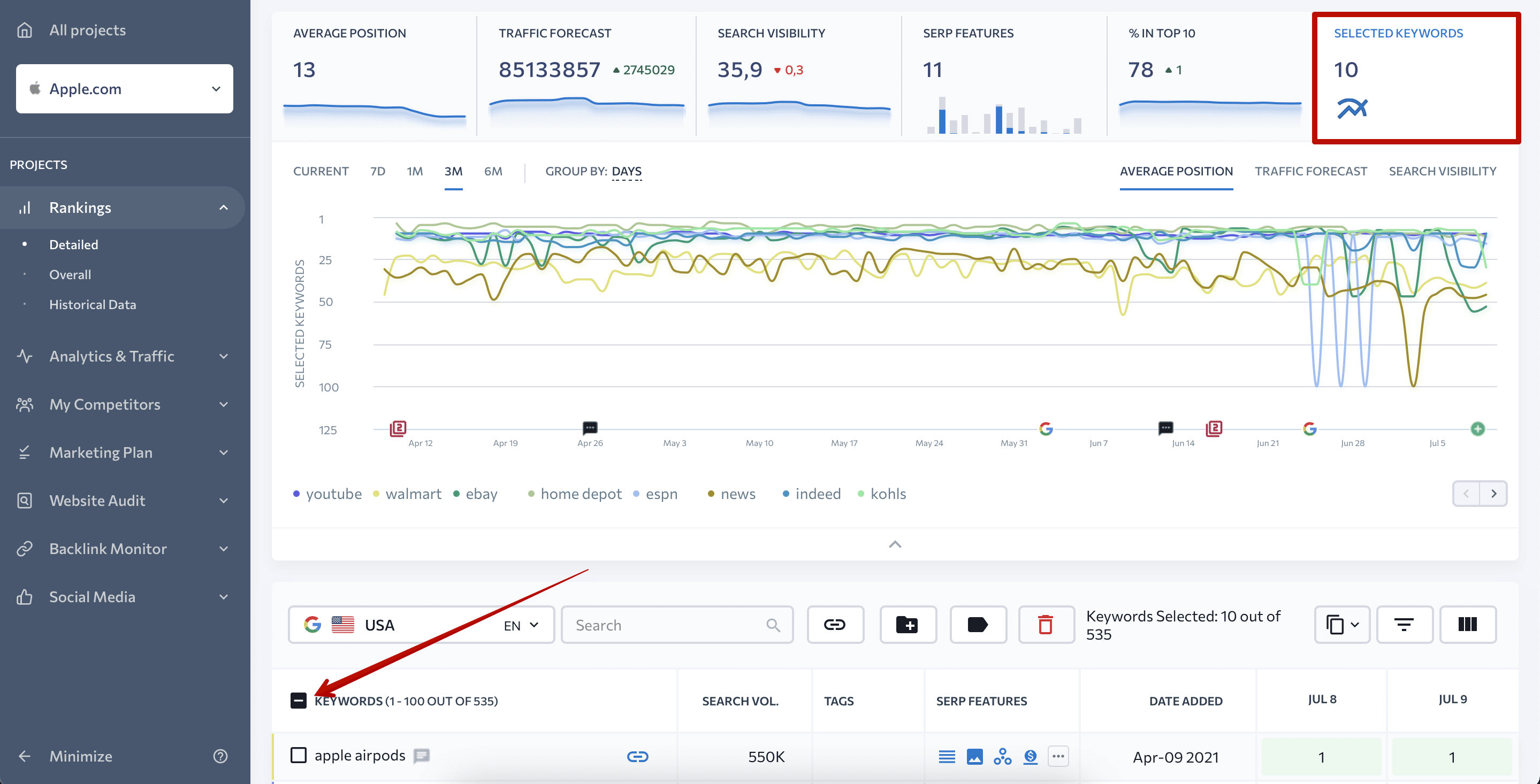
Task: Click the filter/sort icon in toolbar
Action: pyautogui.click(x=1406, y=624)
